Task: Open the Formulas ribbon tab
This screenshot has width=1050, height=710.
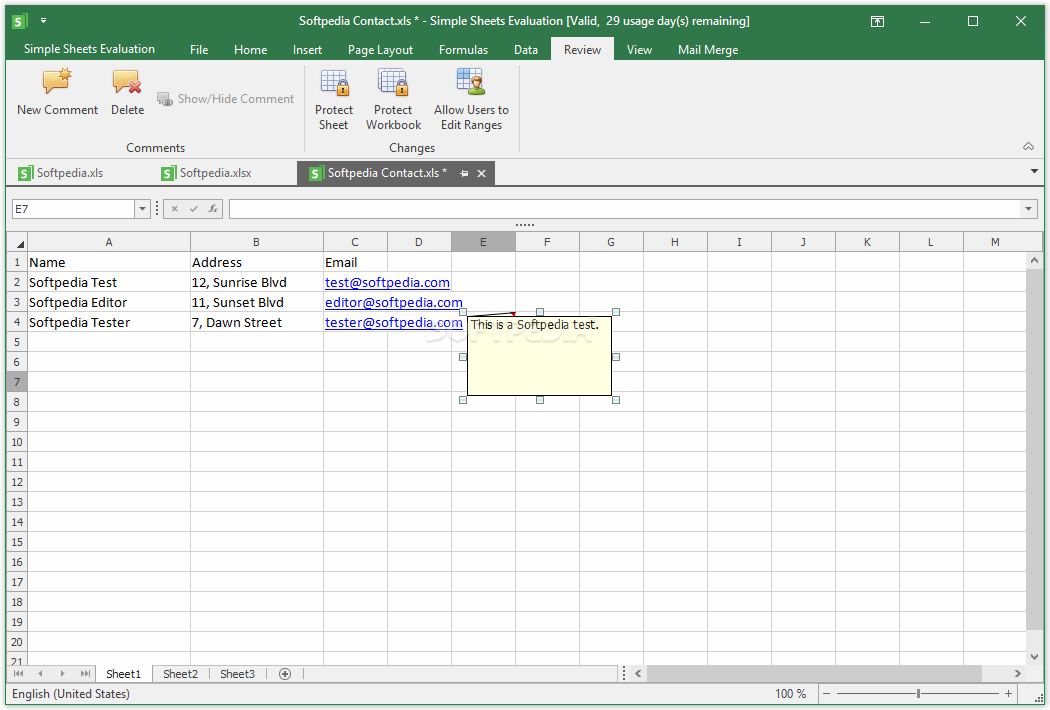Action: coord(463,50)
